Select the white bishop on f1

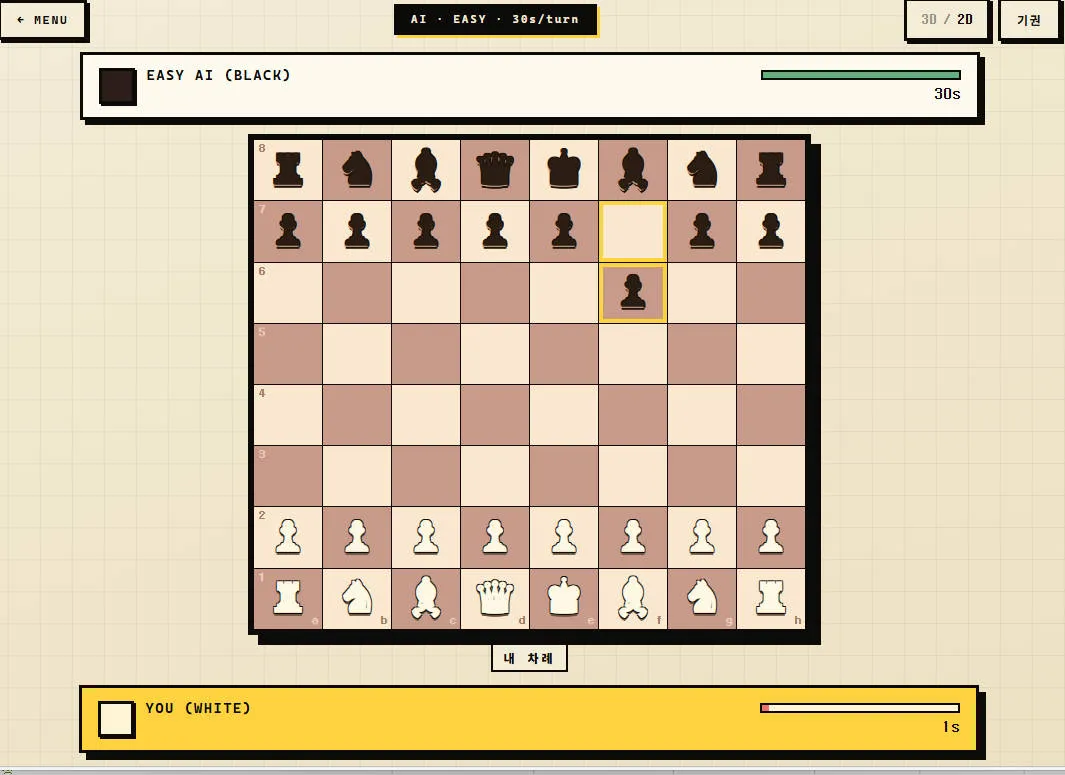pyautogui.click(x=633, y=598)
